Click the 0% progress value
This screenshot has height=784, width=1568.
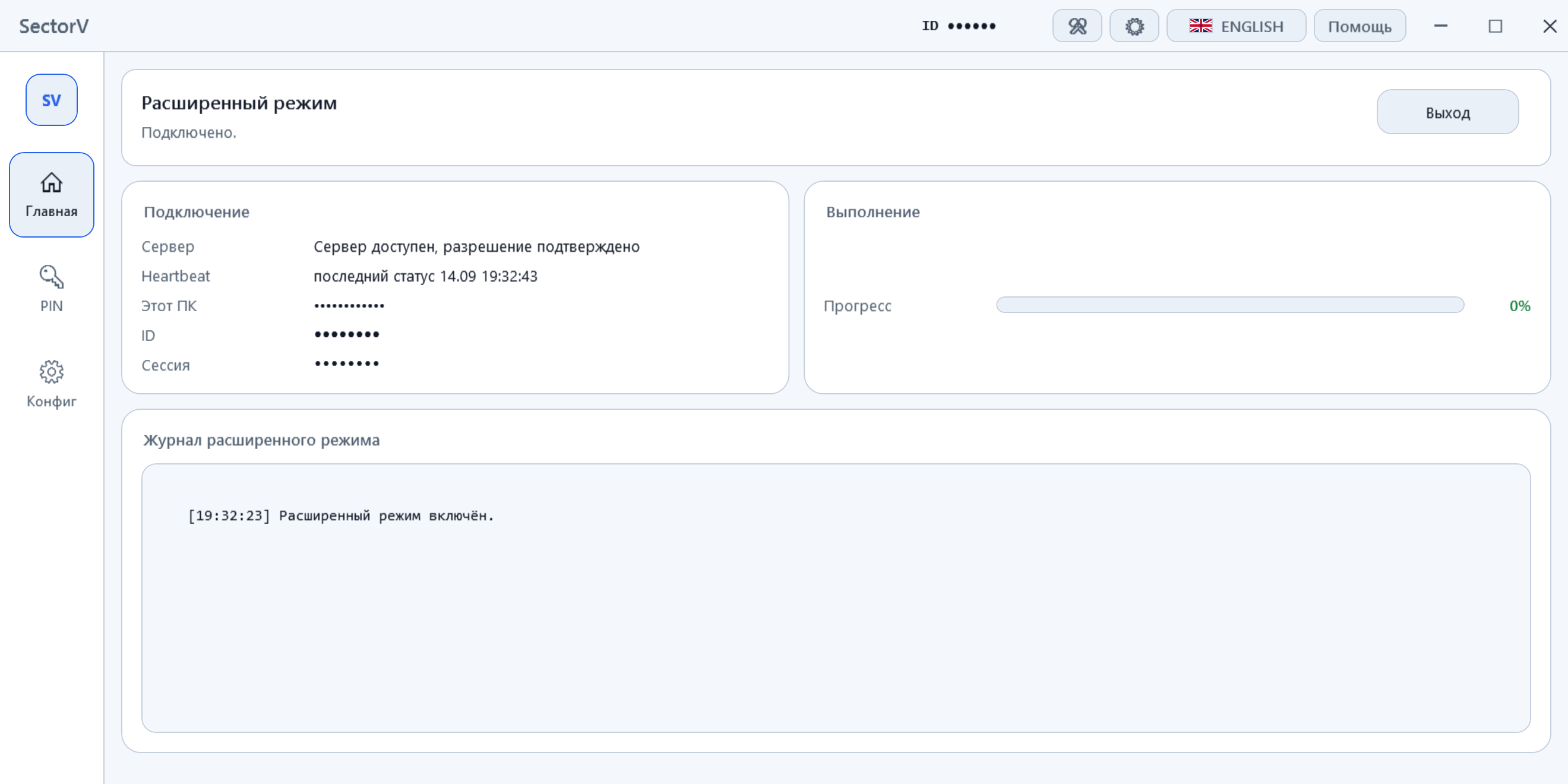1520,305
